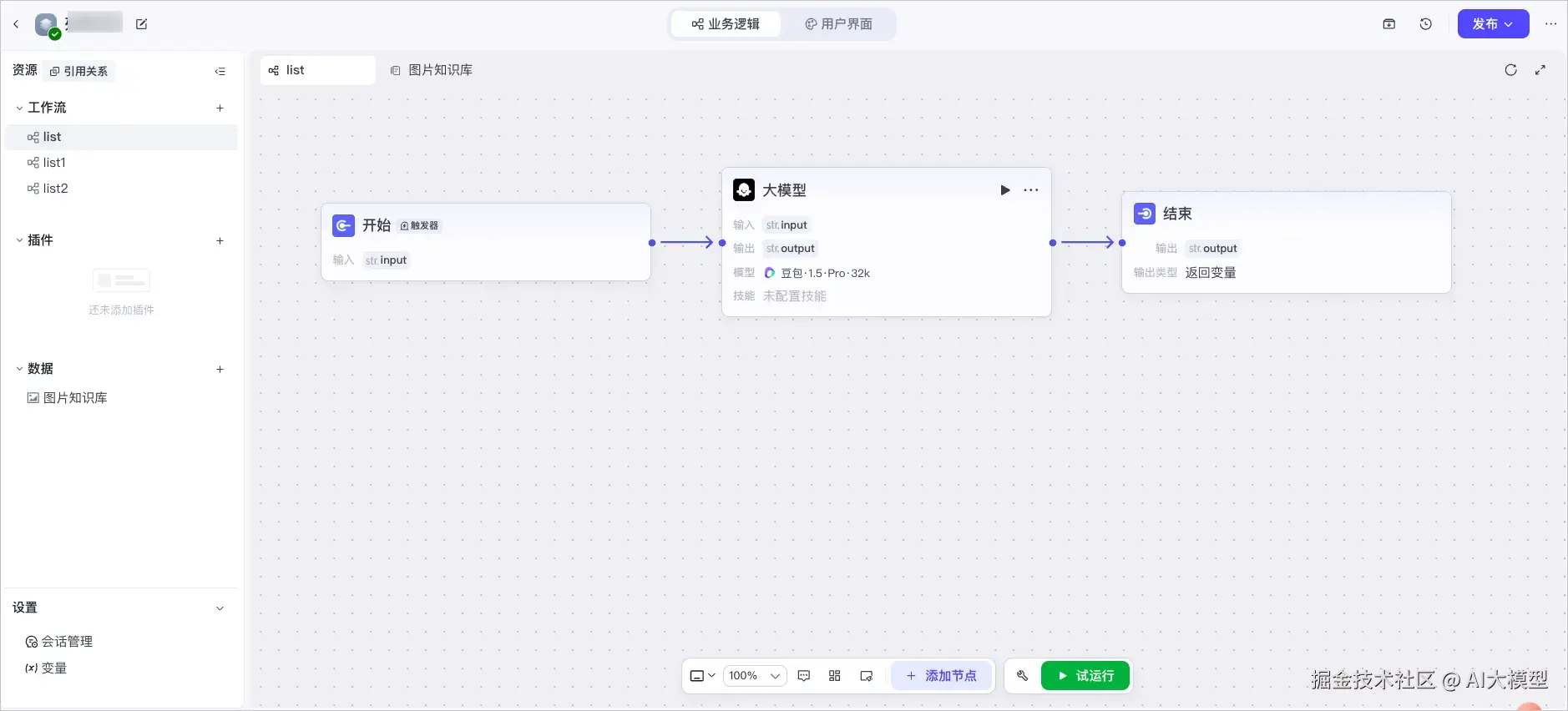Add a new workflow with the plus
The width and height of the screenshot is (1568, 711).
click(220, 108)
